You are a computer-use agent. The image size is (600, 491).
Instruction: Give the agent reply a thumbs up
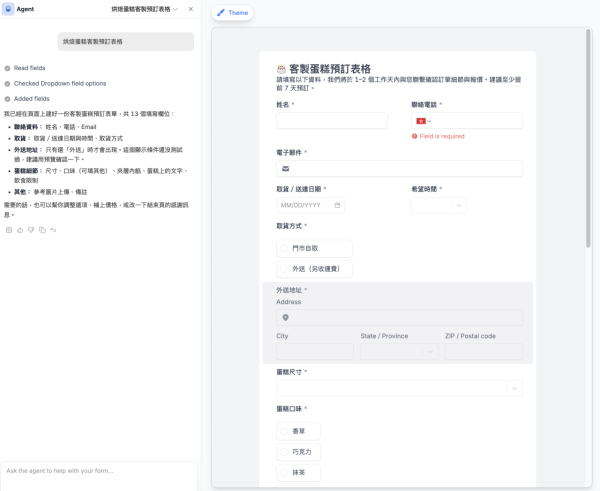(20, 230)
